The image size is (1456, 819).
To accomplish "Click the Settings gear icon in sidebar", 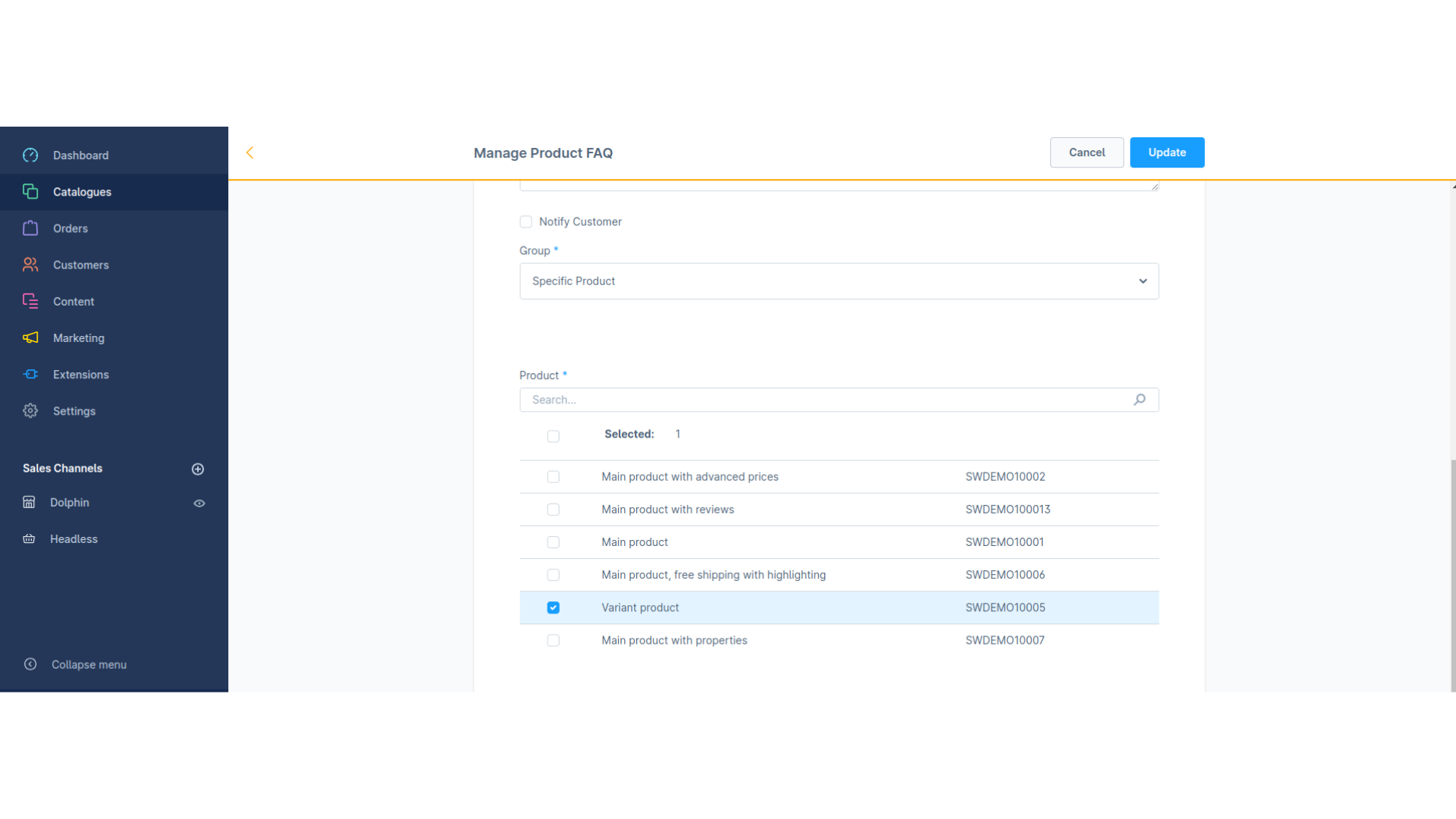I will coord(30,410).
